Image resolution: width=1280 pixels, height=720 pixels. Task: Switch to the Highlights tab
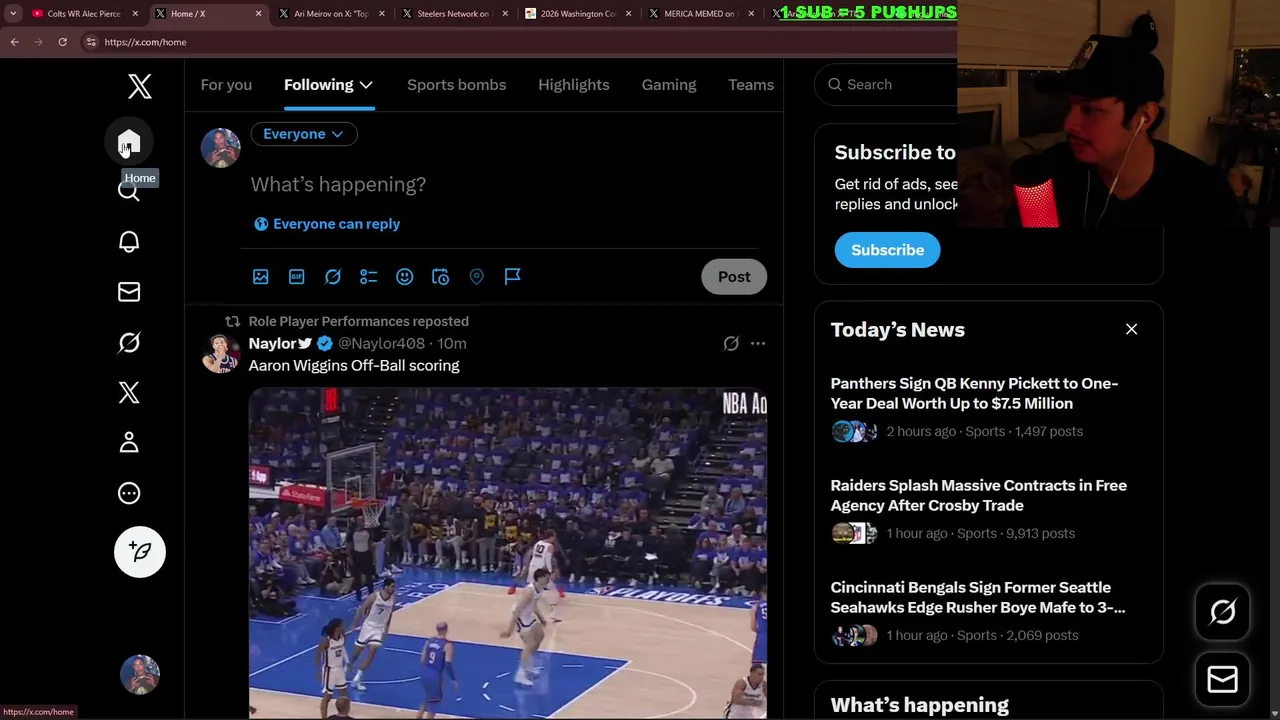click(574, 85)
